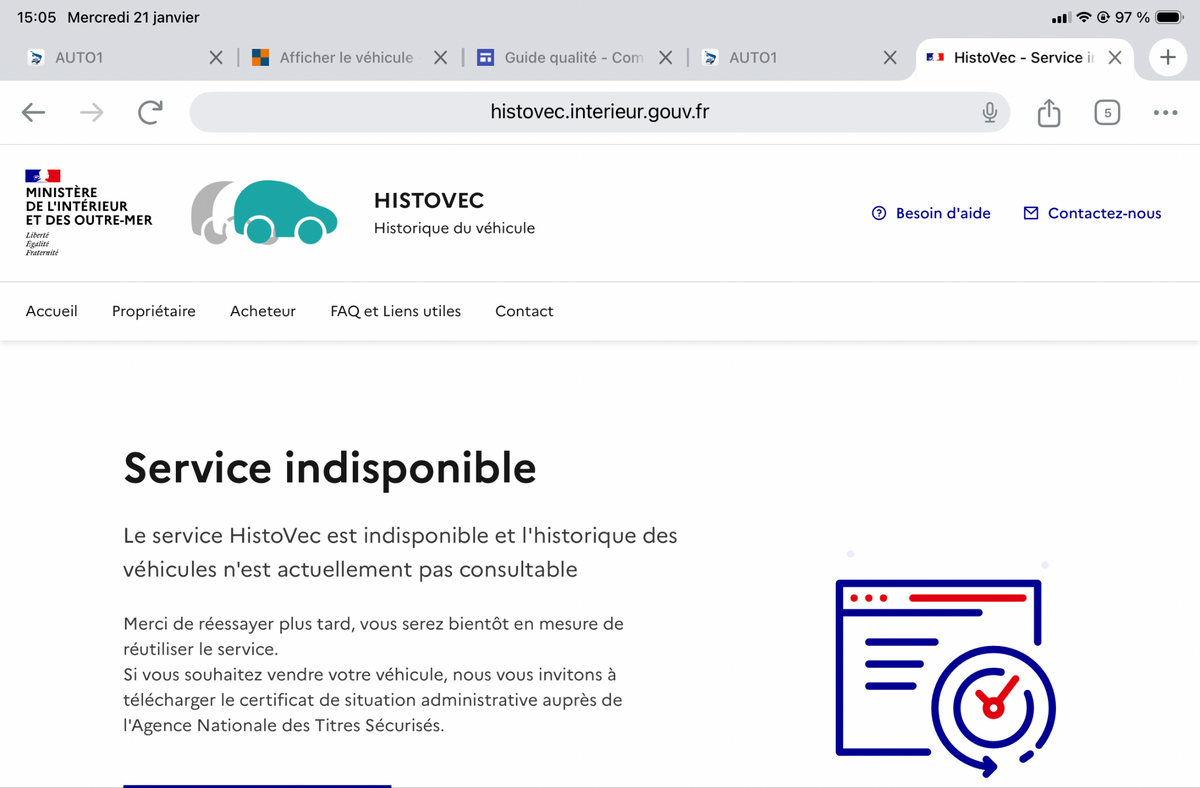Switch to the Guide qualité tab
The image size is (1200, 788).
click(x=562, y=58)
